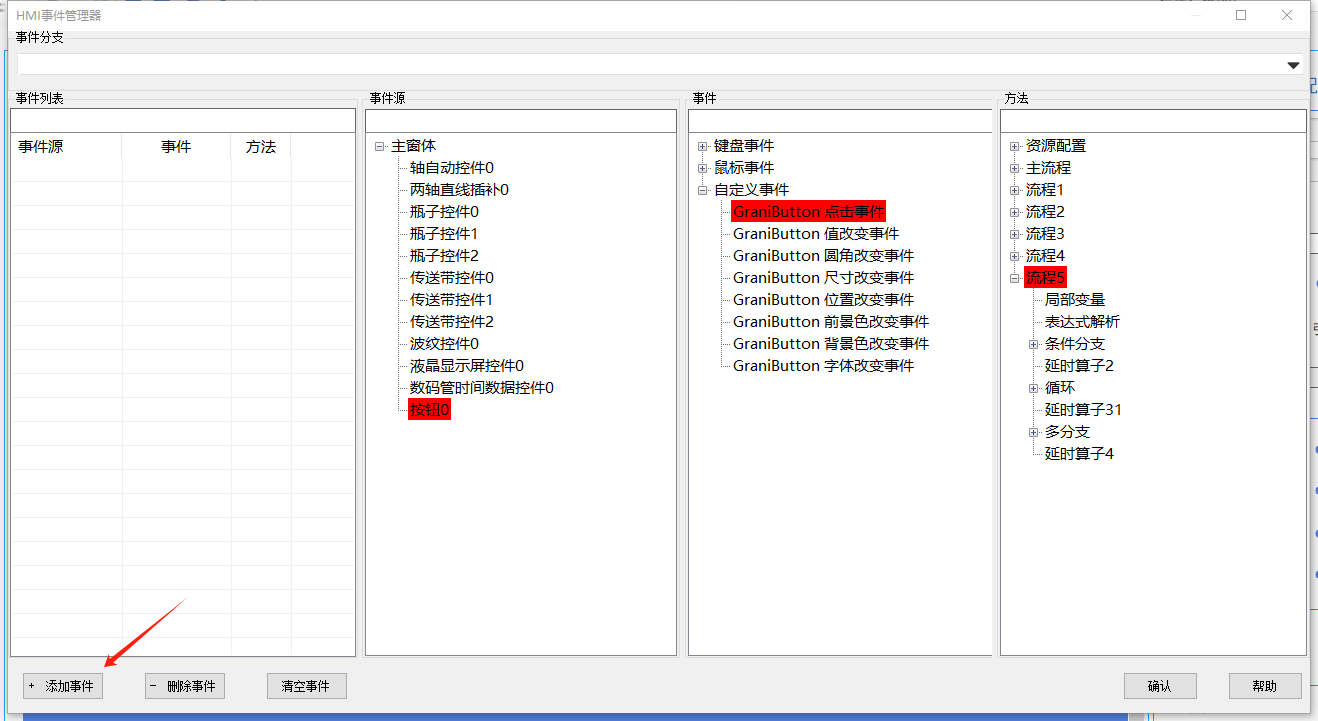Expand the 流程4 node
1318x721 pixels.
click(x=1015, y=256)
